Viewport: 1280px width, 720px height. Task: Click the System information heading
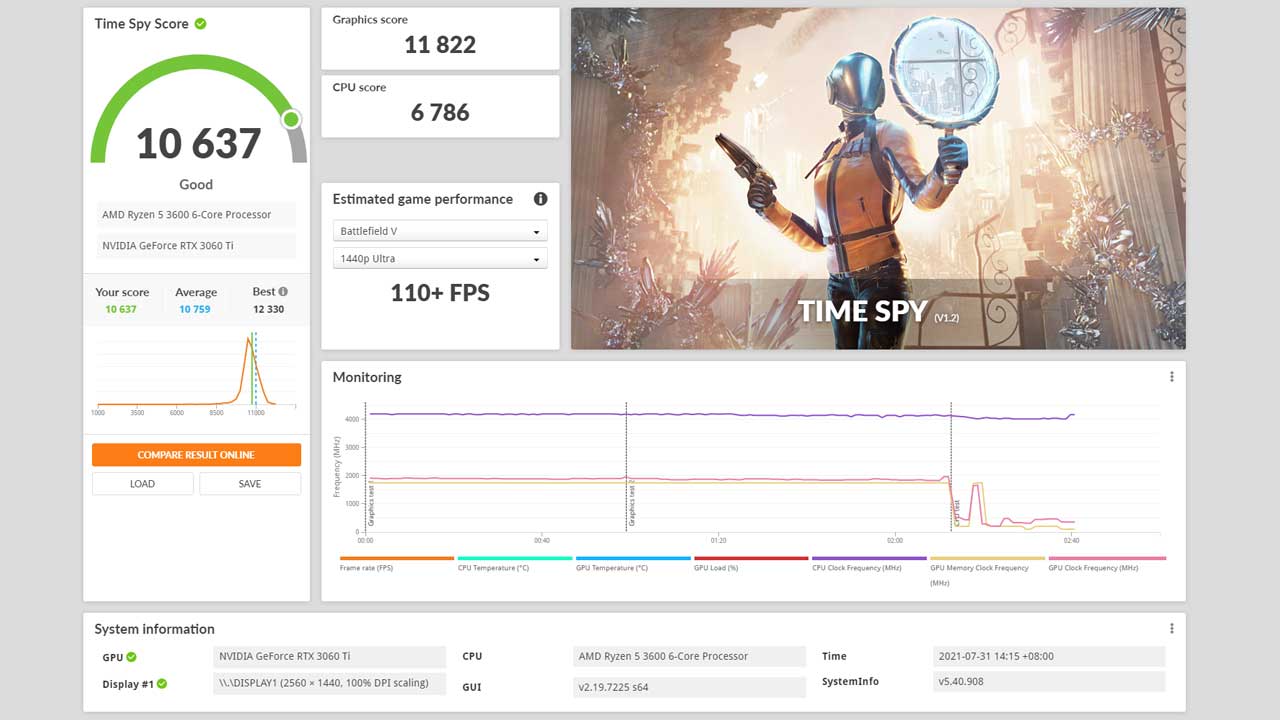pos(154,629)
